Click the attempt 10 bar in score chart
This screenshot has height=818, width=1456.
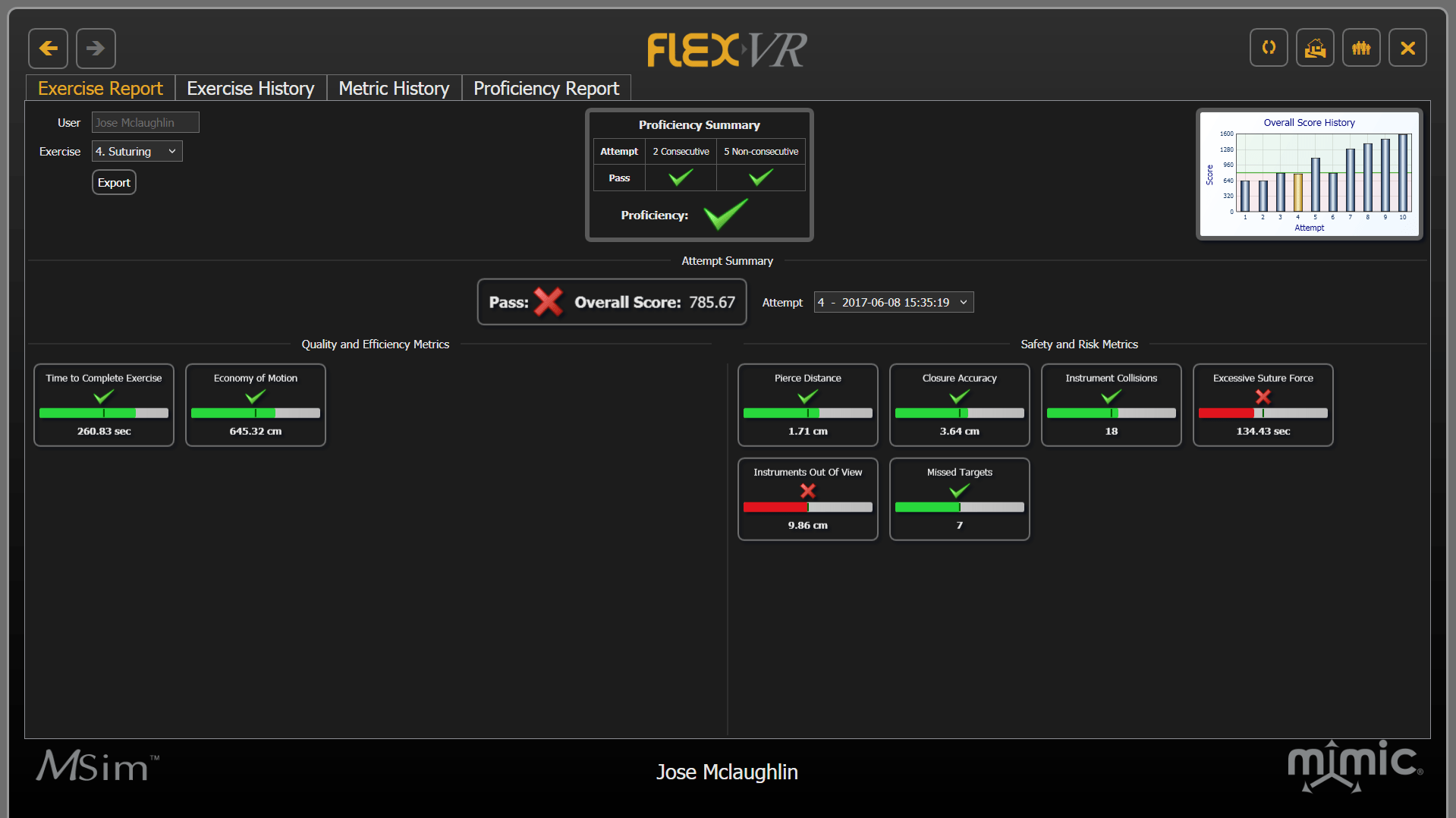(x=1403, y=173)
